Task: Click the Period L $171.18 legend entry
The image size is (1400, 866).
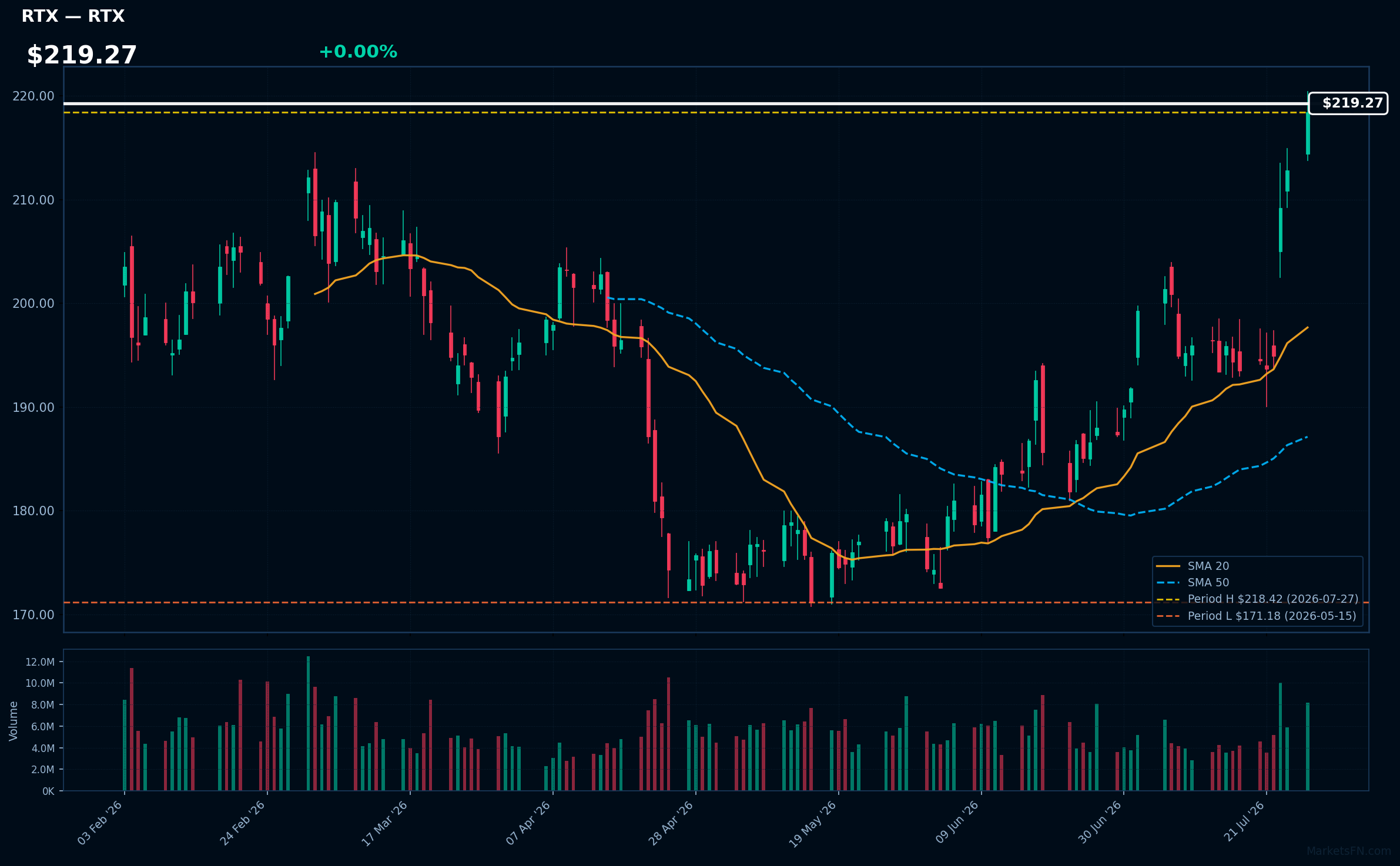Action: pyautogui.click(x=1256, y=616)
